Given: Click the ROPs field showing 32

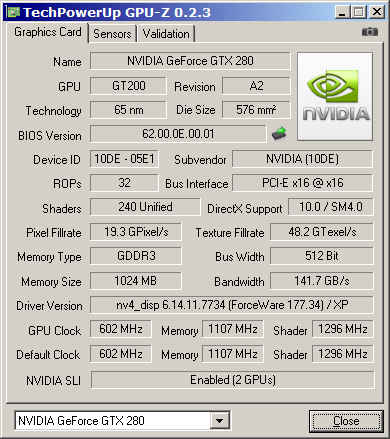Looking at the screenshot, I should (124, 183).
